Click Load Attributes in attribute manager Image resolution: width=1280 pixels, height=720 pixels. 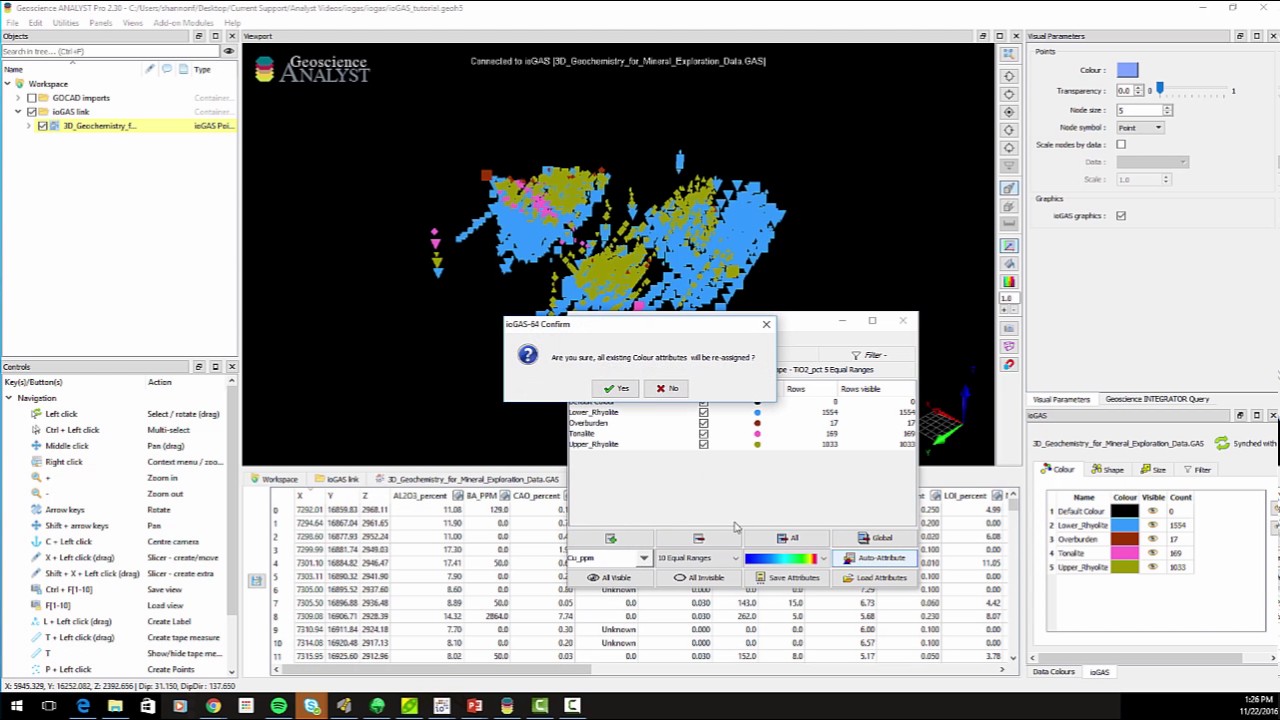pos(874,578)
